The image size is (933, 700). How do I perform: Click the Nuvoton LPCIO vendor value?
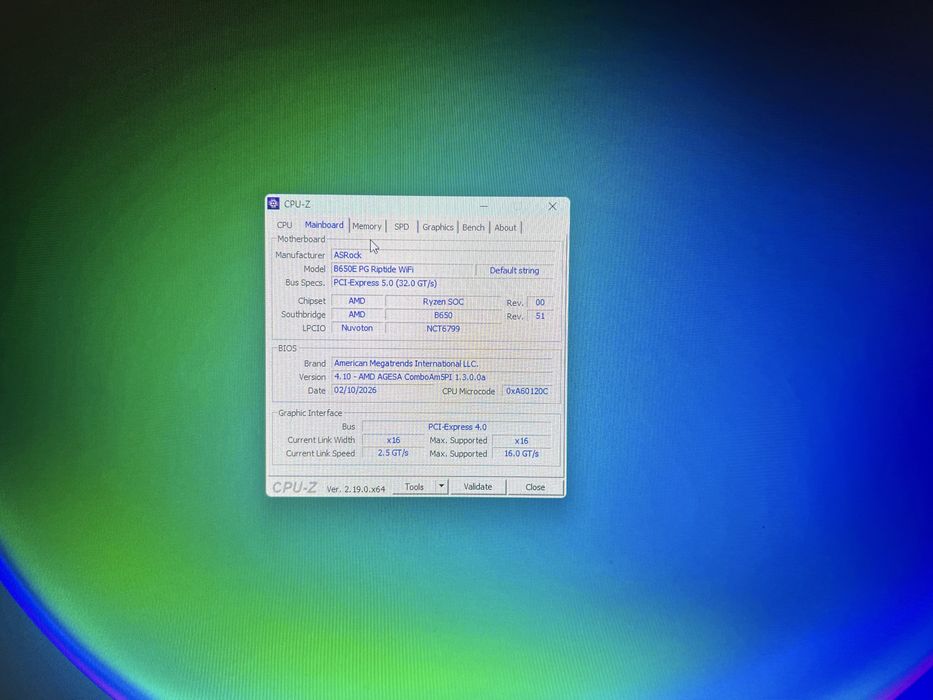coord(357,328)
